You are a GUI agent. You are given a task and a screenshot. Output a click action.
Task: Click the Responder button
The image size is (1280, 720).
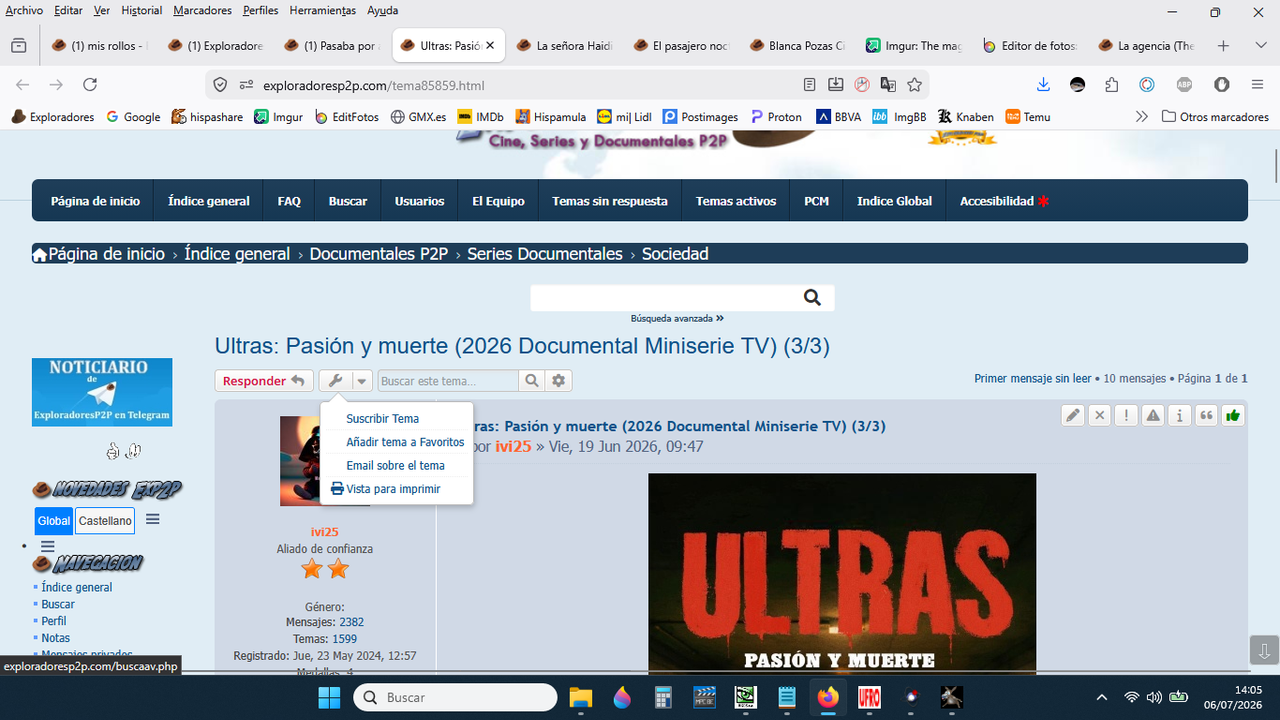tap(264, 381)
